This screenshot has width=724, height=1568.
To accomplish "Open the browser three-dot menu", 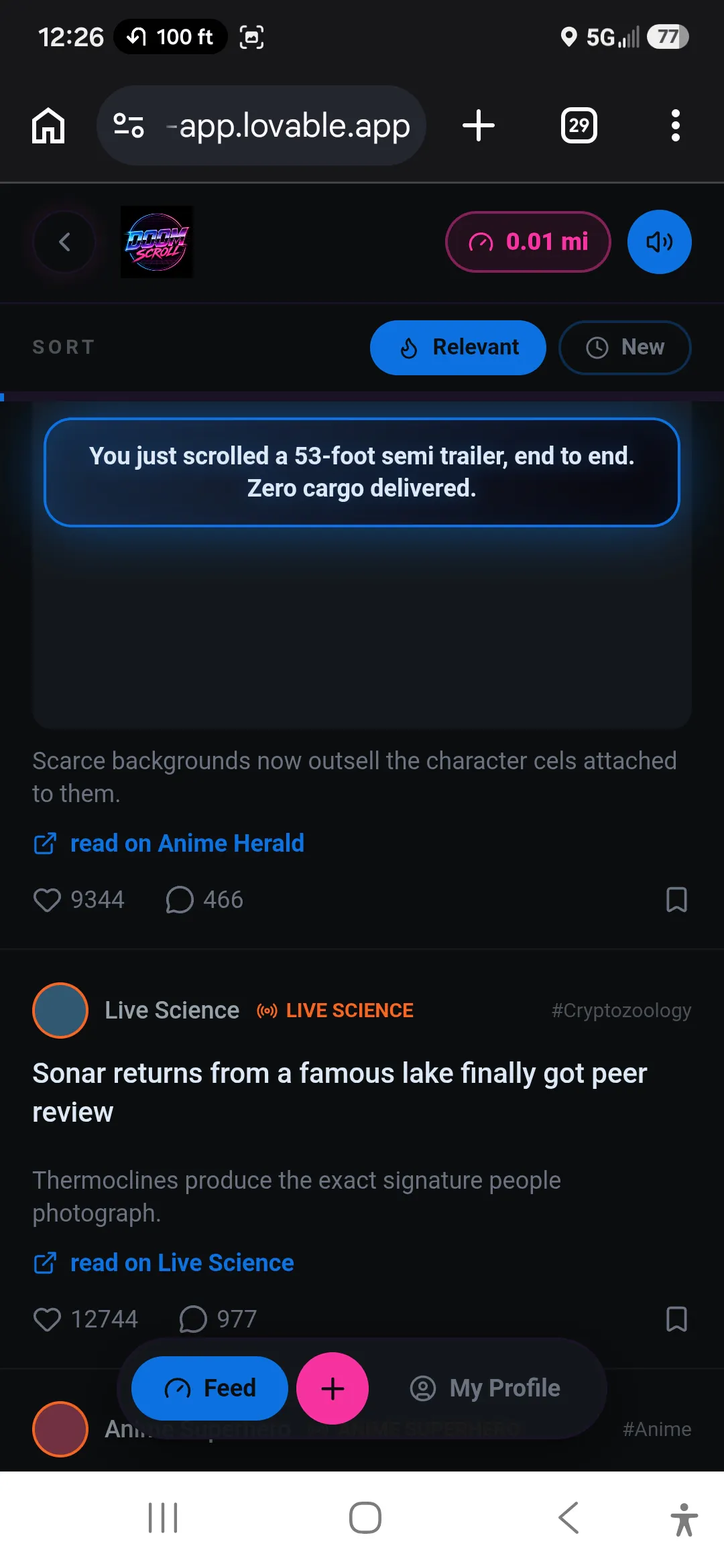I will coord(675,125).
